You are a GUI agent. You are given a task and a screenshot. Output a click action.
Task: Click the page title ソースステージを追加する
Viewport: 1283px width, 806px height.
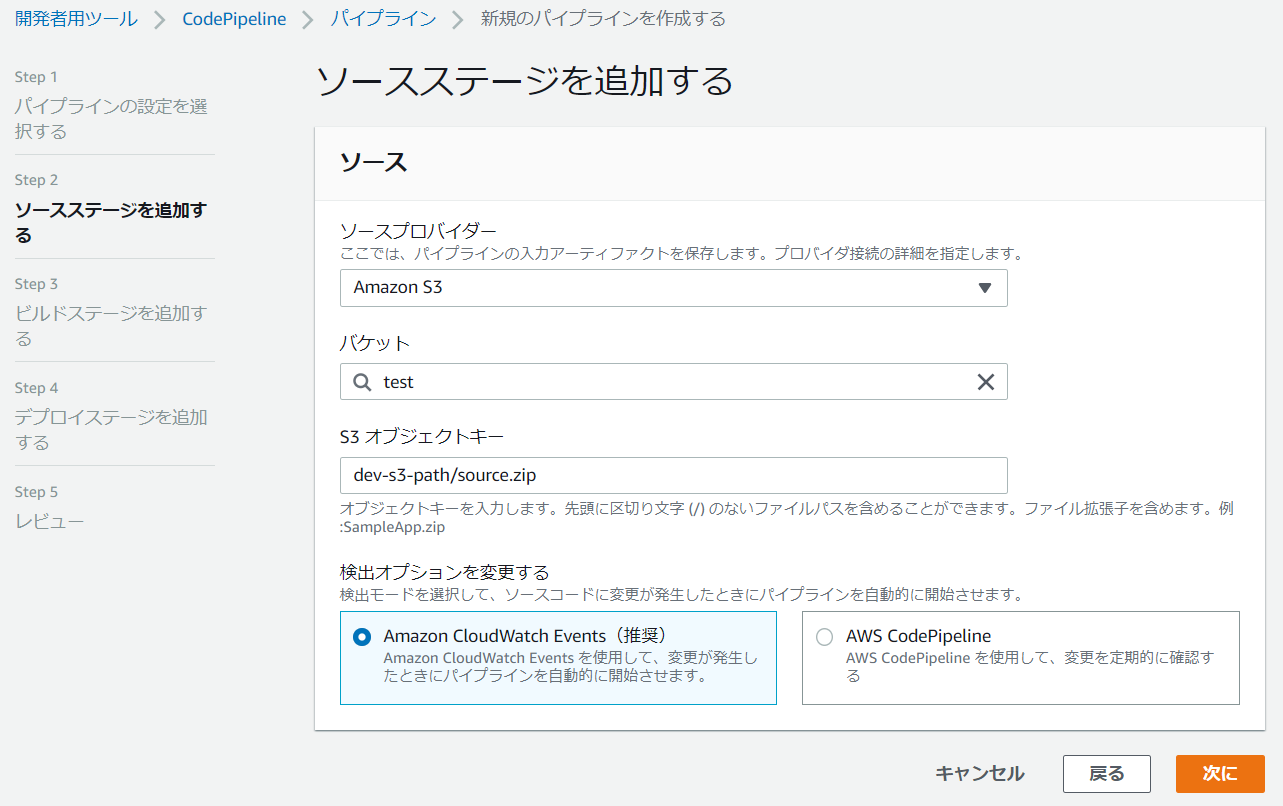point(525,81)
